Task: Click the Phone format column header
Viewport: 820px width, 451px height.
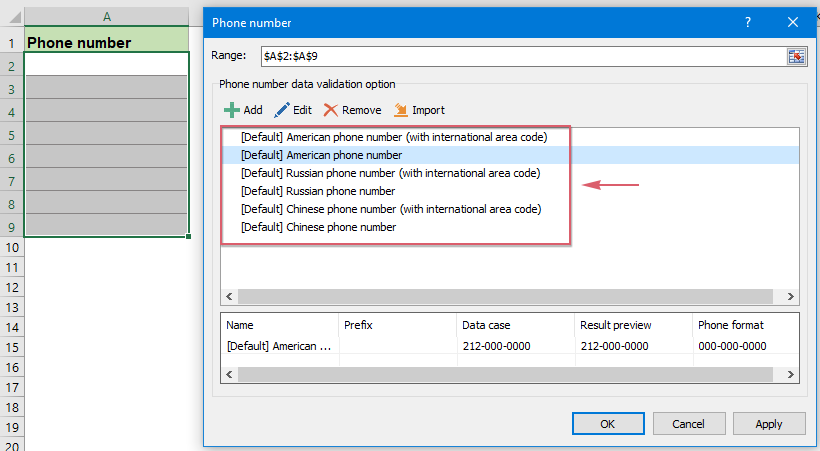Action: click(x=731, y=325)
